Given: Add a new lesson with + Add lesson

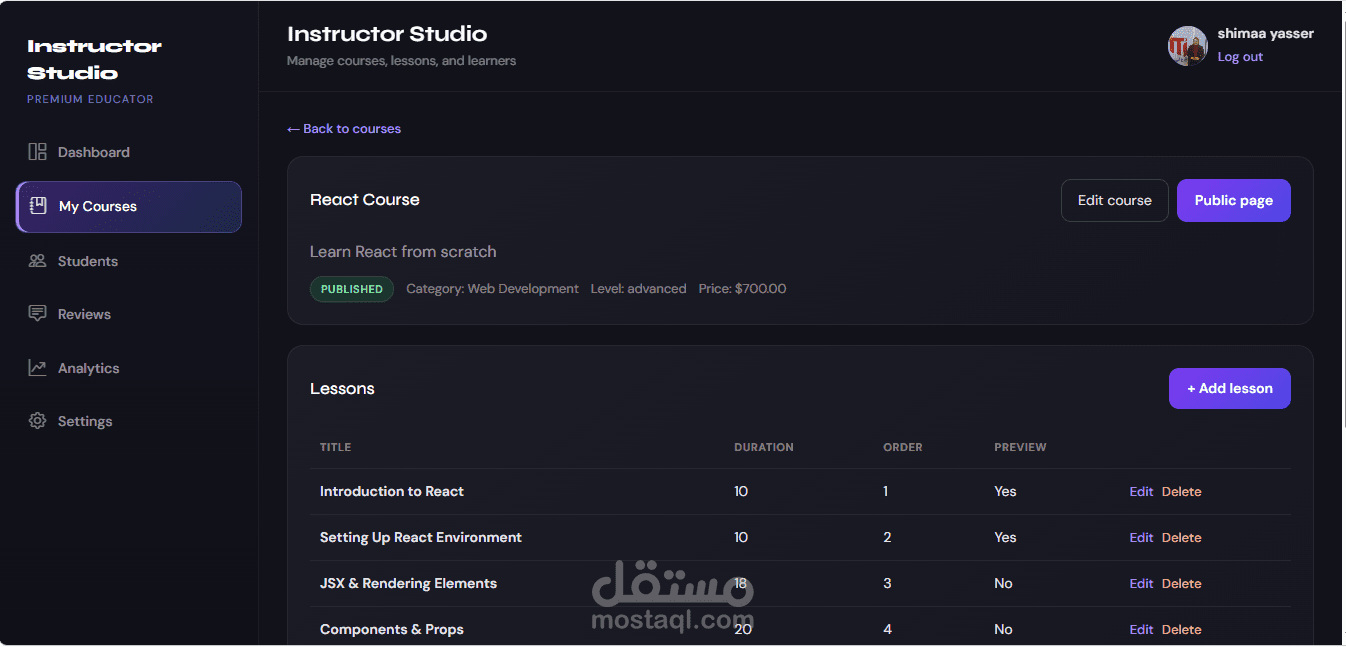Looking at the screenshot, I should pos(1229,388).
